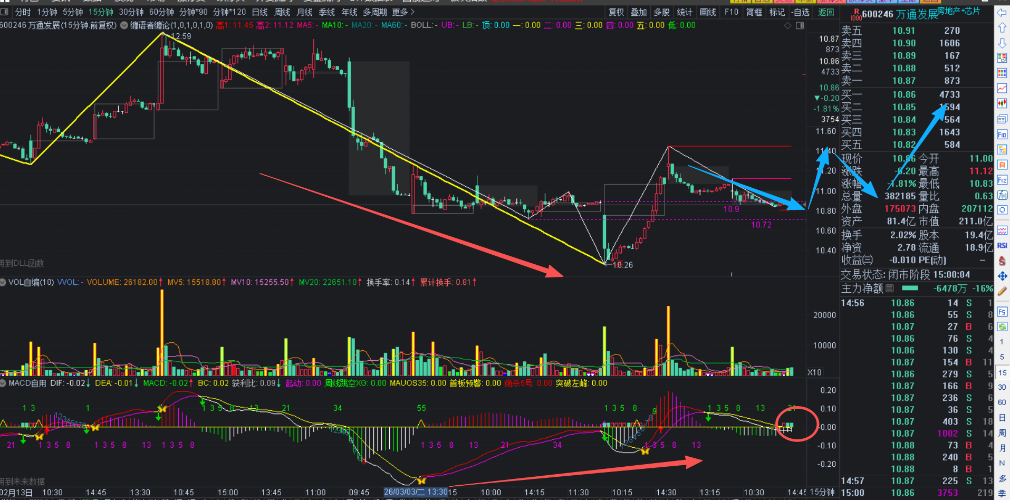Remove stock from watchlist via -自选

(800, 12)
